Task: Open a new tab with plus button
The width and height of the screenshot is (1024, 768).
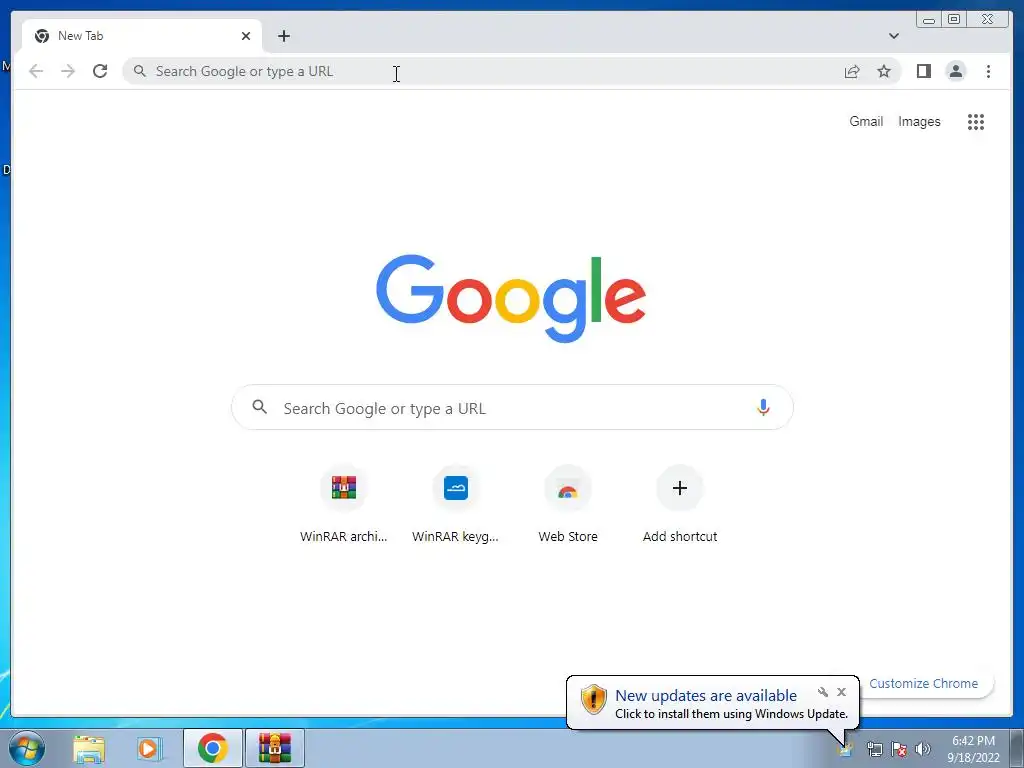Action: 283,36
